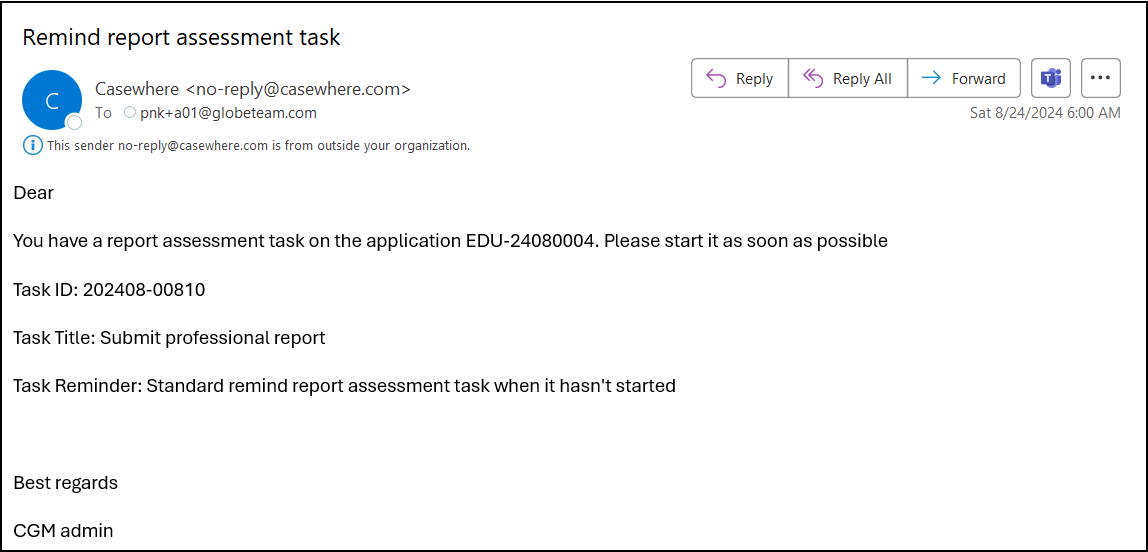
Task: Click the Reply button
Action: [x=740, y=78]
